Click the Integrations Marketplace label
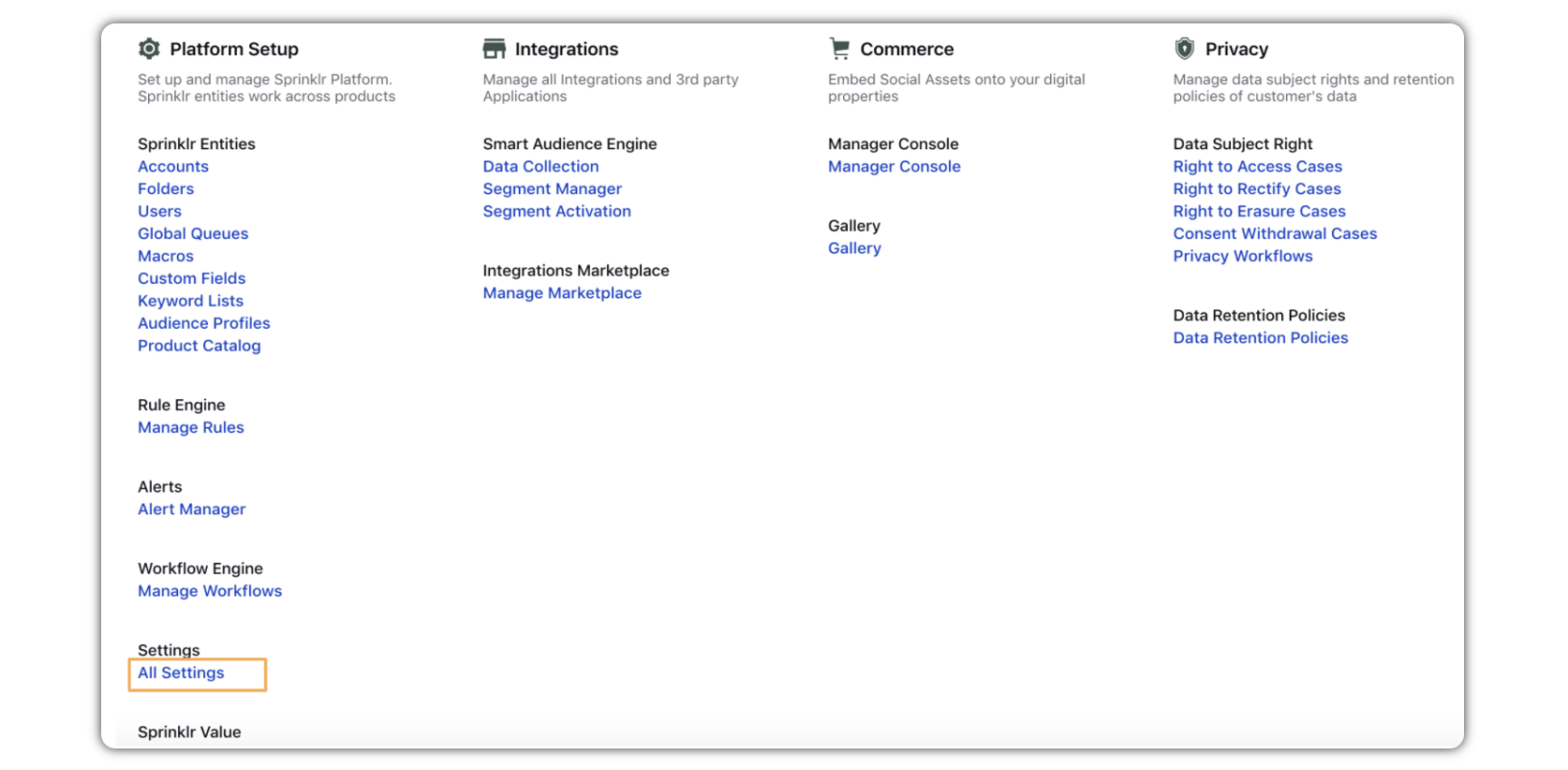This screenshot has width=1568, height=770. point(576,272)
